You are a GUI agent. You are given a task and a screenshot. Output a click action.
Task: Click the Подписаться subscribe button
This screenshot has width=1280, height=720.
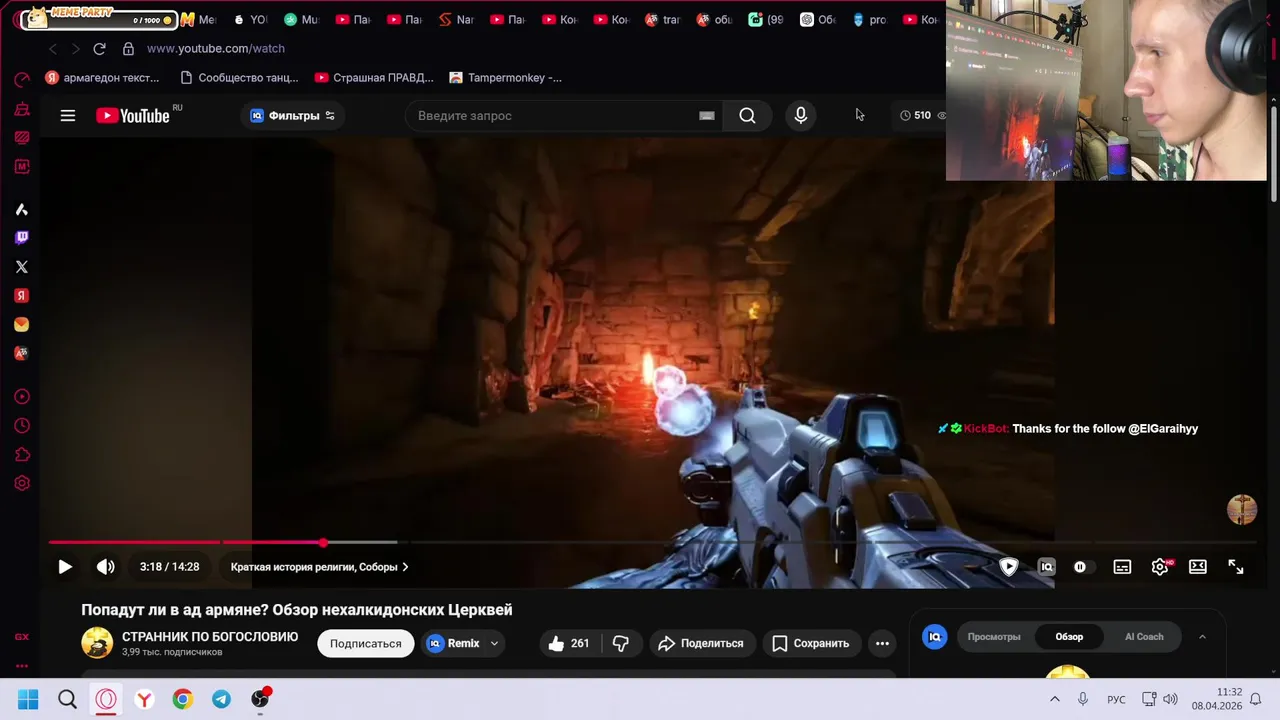[366, 644]
